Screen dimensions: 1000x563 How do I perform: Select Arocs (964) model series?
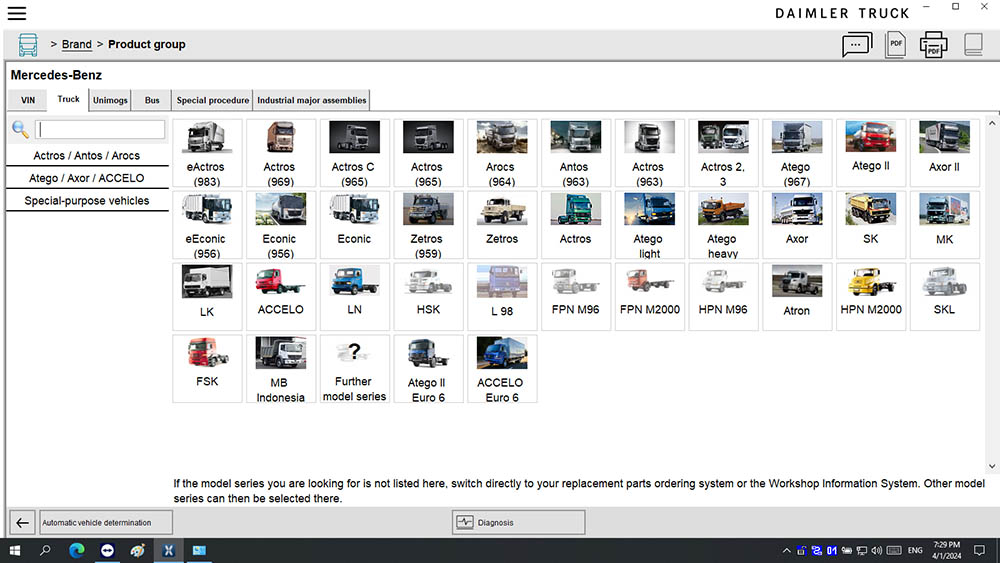[502, 153]
